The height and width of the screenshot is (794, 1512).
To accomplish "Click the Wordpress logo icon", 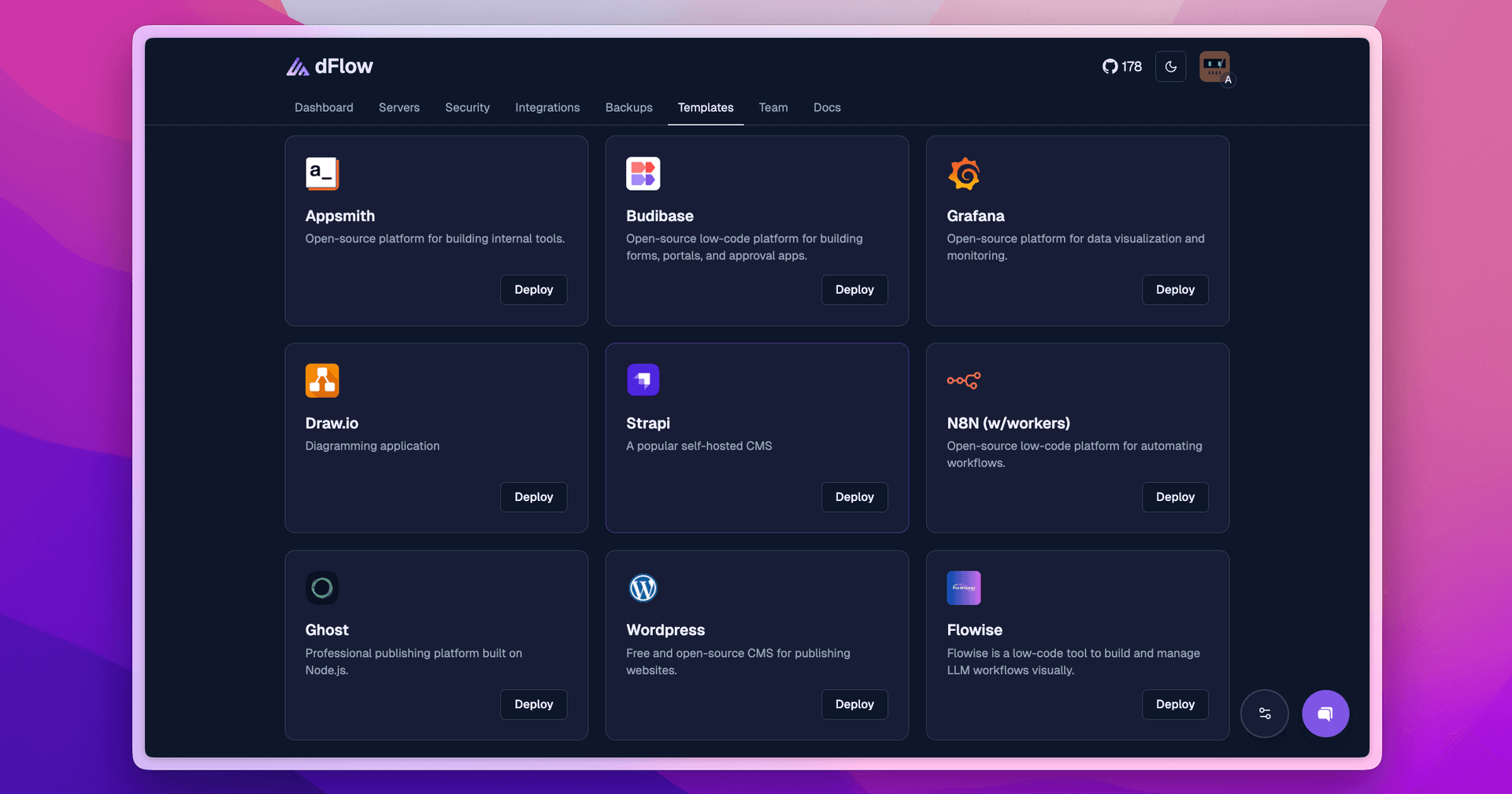I will pyautogui.click(x=643, y=587).
